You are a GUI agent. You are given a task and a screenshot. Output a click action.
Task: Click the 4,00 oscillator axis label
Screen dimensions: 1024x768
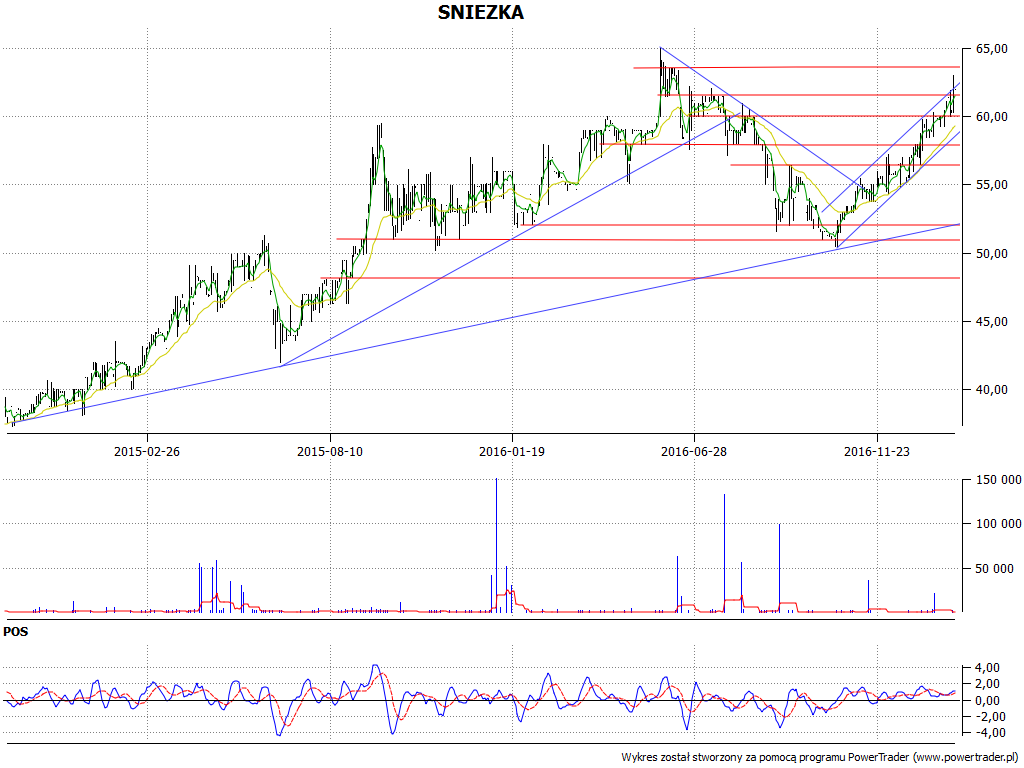tap(986, 668)
